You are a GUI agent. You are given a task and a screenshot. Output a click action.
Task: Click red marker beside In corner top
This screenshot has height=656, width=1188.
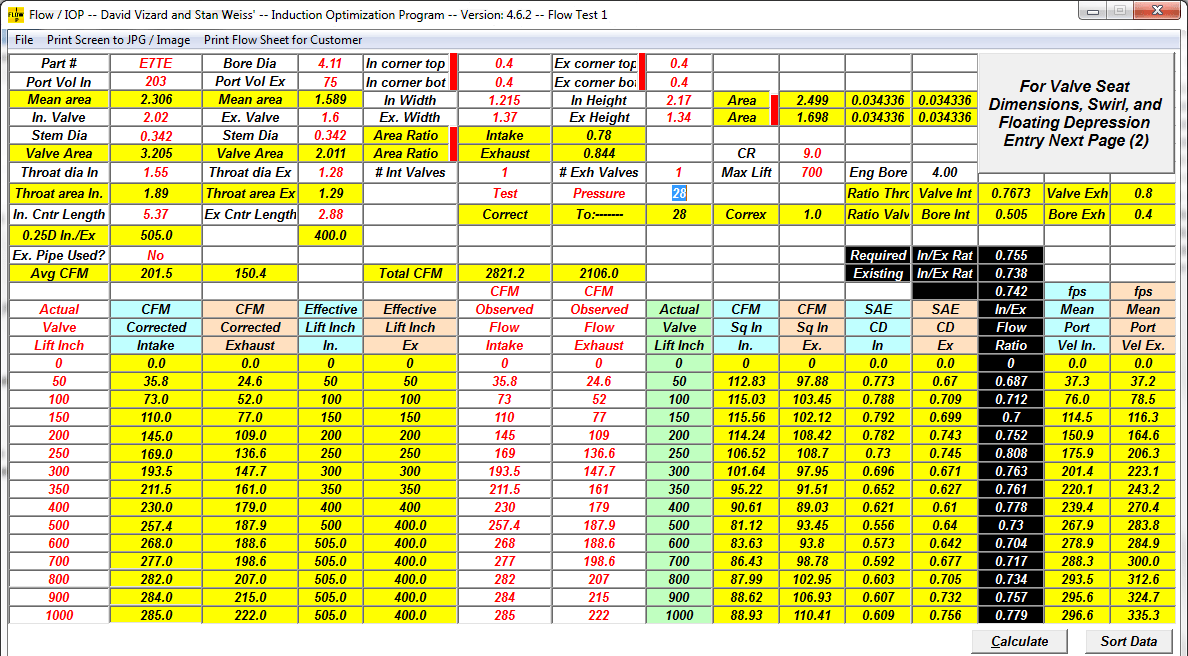(454, 64)
